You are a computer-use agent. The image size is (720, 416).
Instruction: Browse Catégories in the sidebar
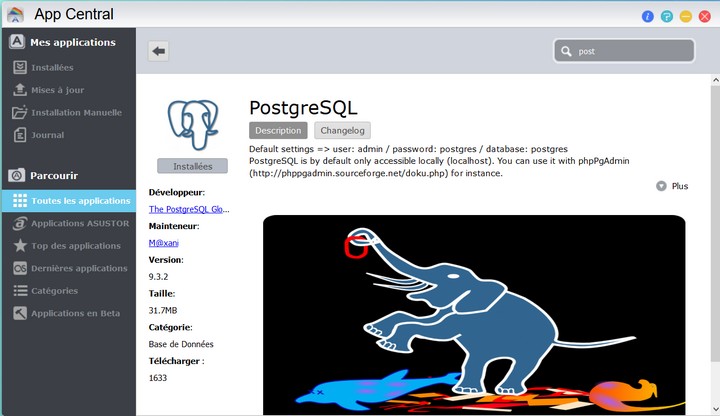(x=69, y=291)
